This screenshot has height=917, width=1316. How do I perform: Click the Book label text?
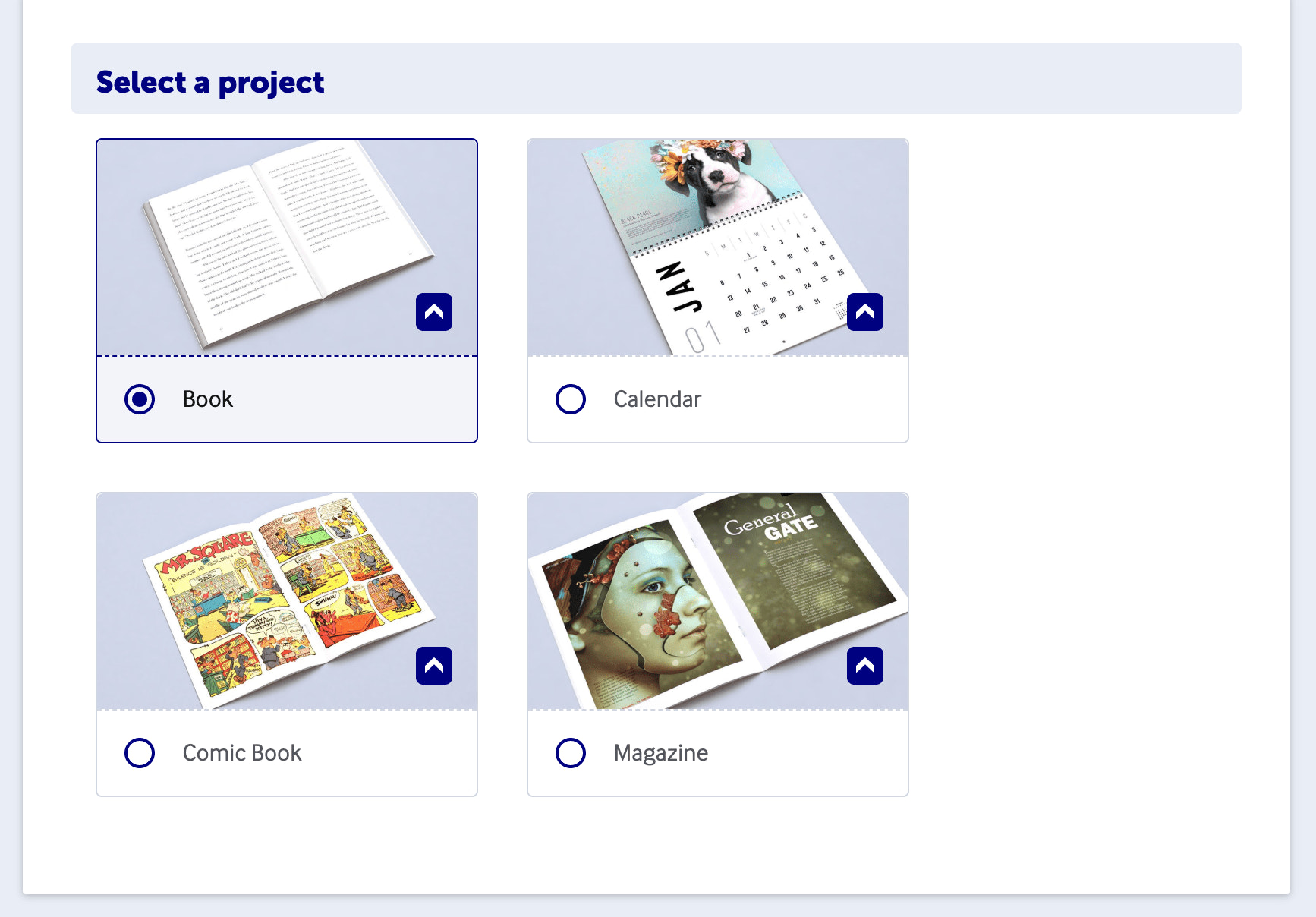point(206,399)
